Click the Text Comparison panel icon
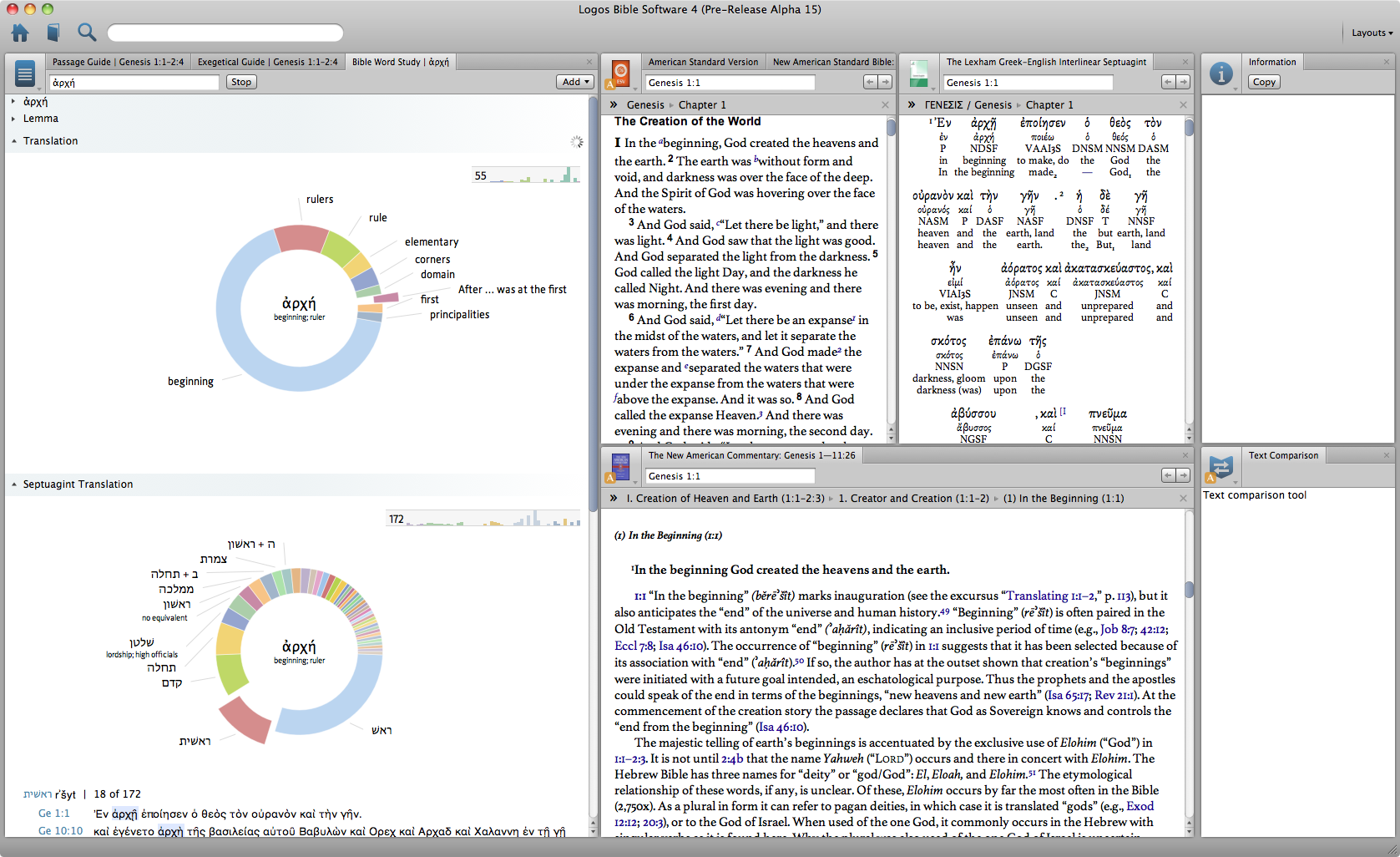The image size is (1400, 857). [1221, 467]
